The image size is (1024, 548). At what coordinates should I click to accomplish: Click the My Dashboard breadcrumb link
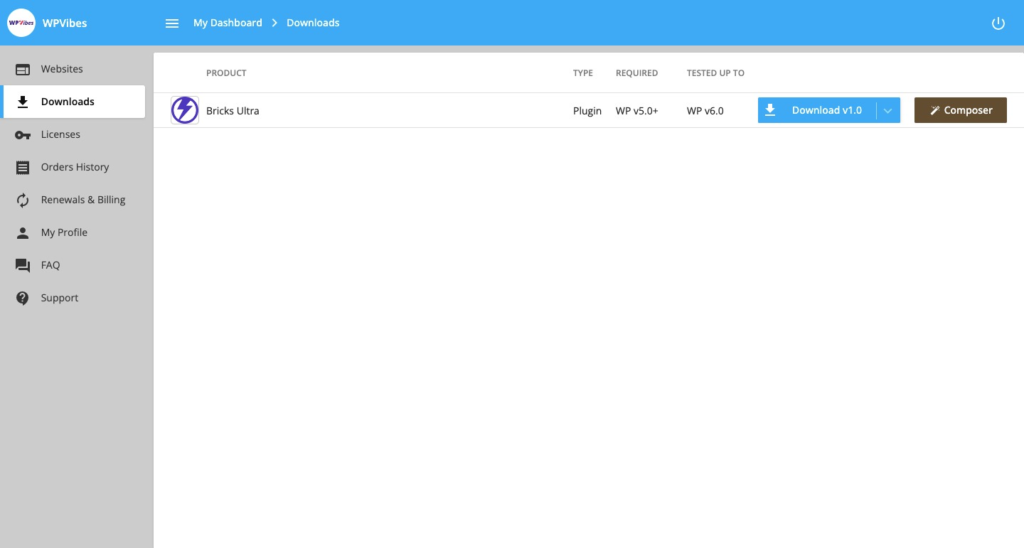pyautogui.click(x=227, y=23)
